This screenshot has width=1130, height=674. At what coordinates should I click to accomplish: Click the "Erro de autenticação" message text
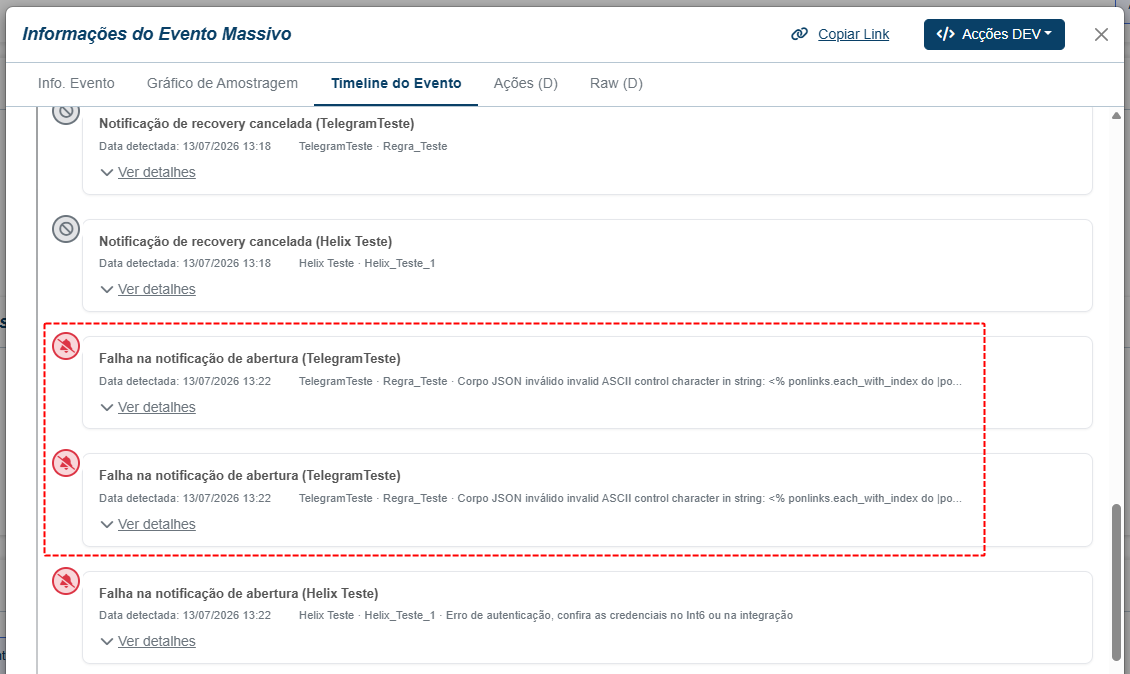(x=619, y=616)
